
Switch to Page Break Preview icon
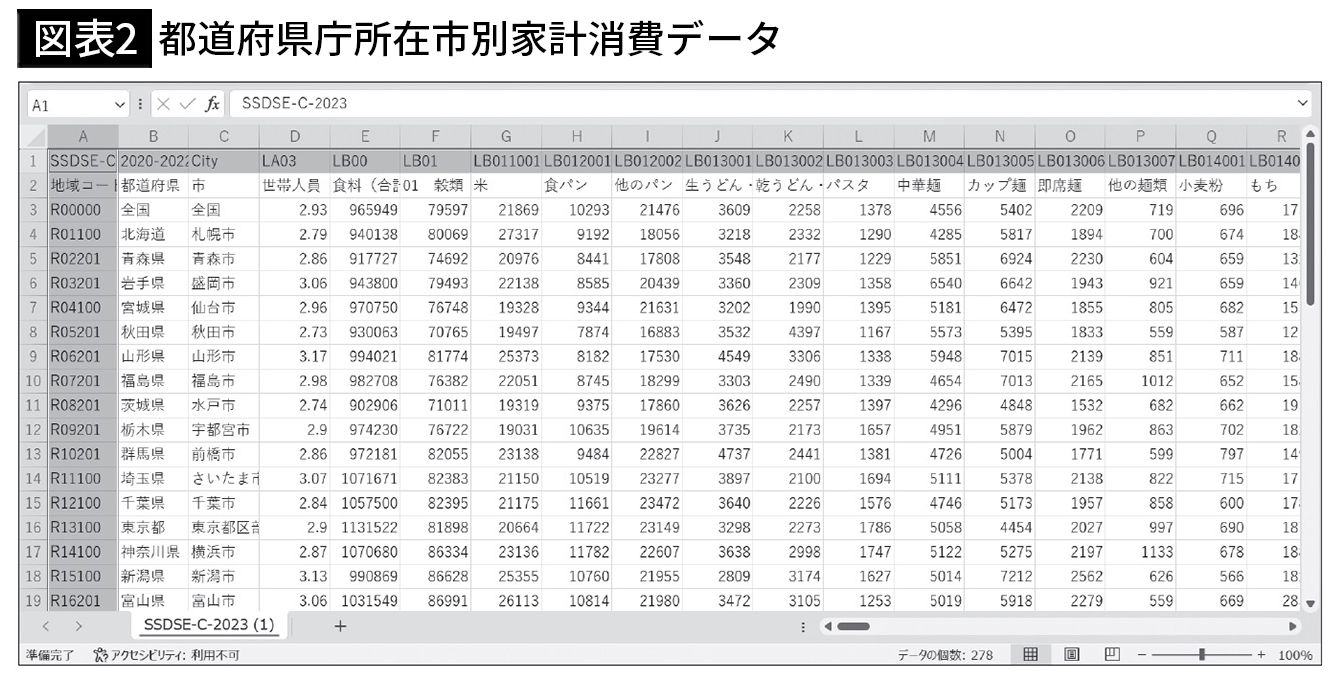pyautogui.click(x=1112, y=655)
